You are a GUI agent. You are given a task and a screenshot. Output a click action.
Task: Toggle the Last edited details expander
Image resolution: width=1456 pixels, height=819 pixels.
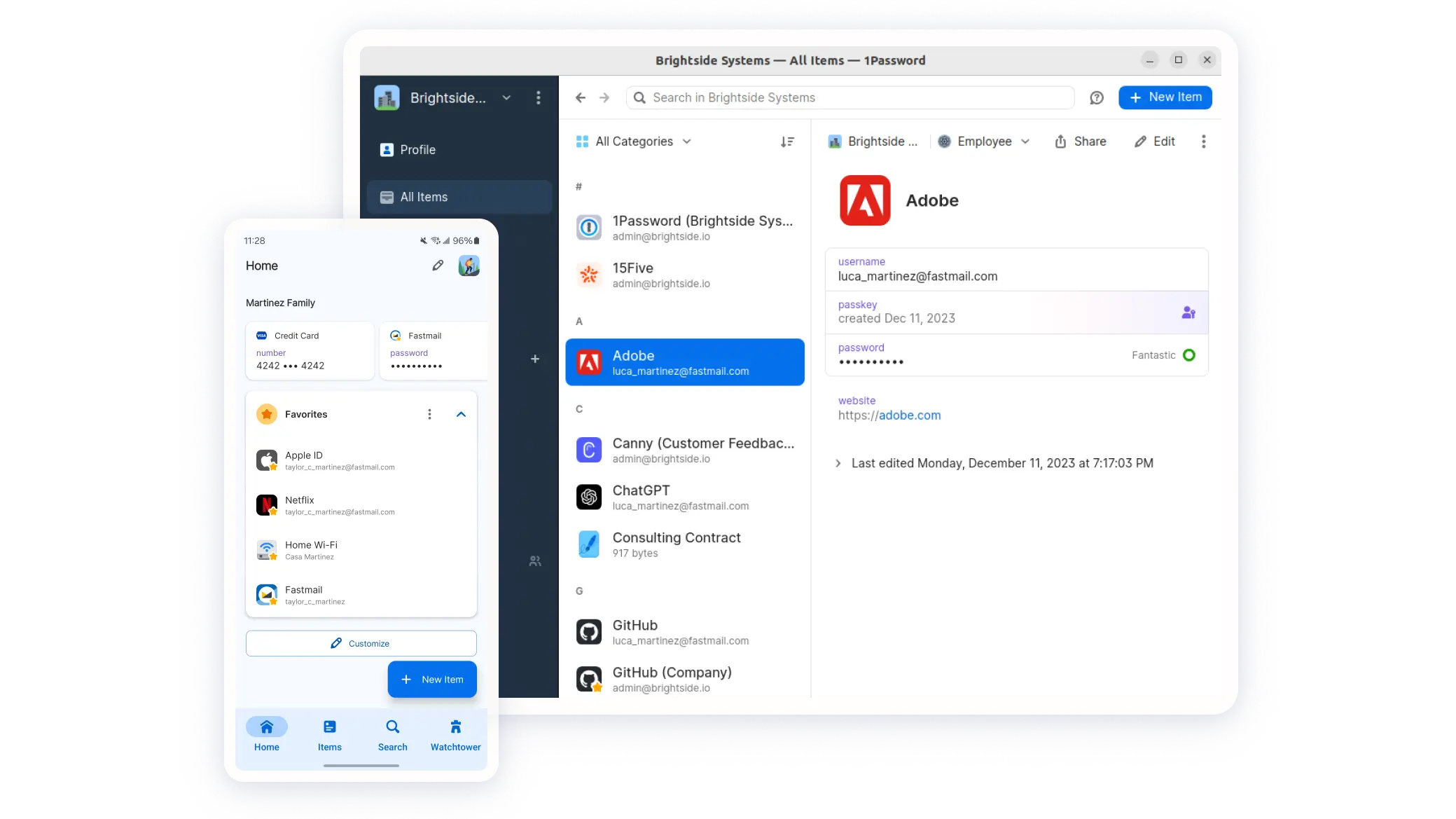[x=838, y=462]
